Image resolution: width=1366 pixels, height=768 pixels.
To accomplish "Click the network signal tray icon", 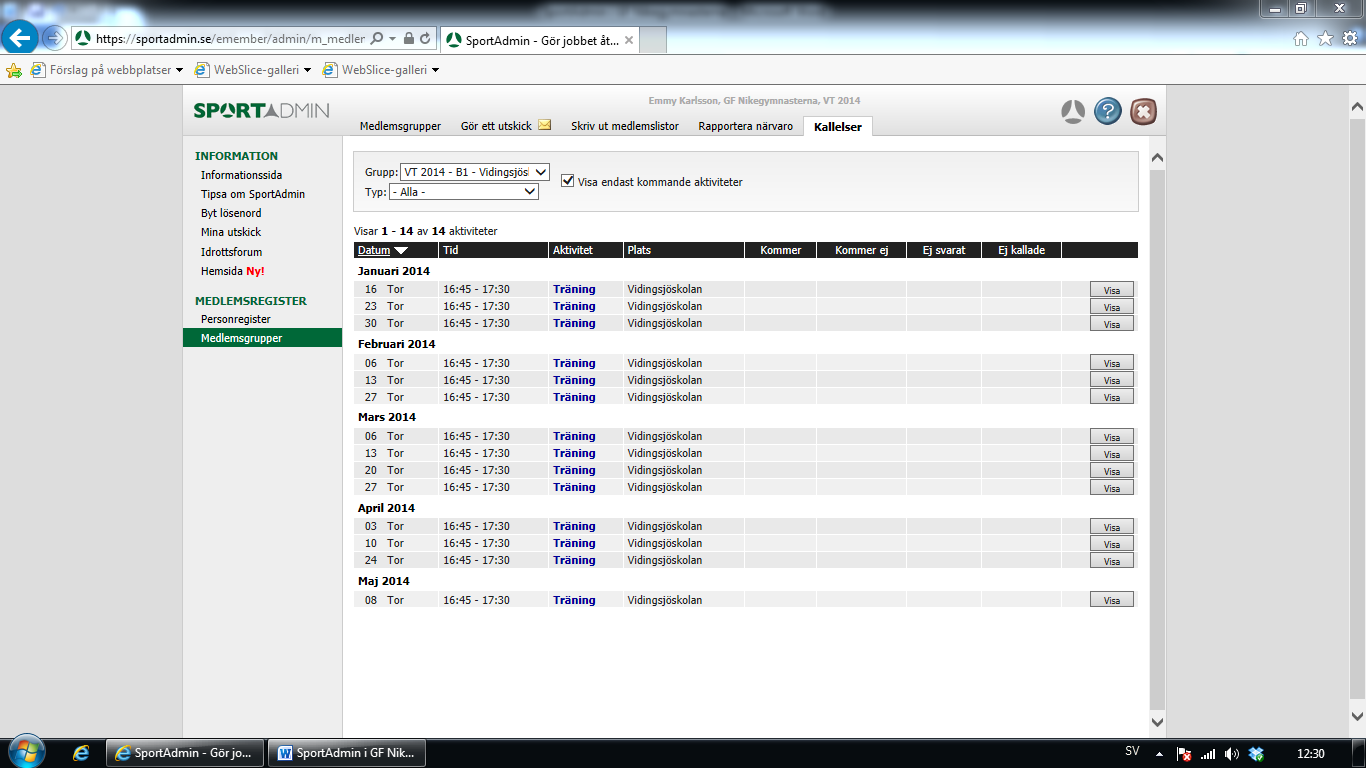I will 1208,753.
